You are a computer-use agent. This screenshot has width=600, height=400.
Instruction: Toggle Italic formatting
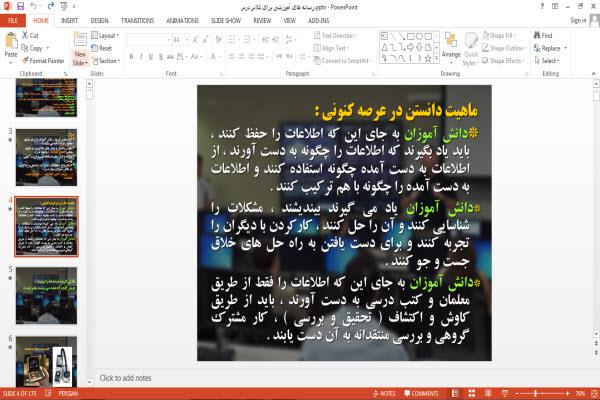coord(141,57)
